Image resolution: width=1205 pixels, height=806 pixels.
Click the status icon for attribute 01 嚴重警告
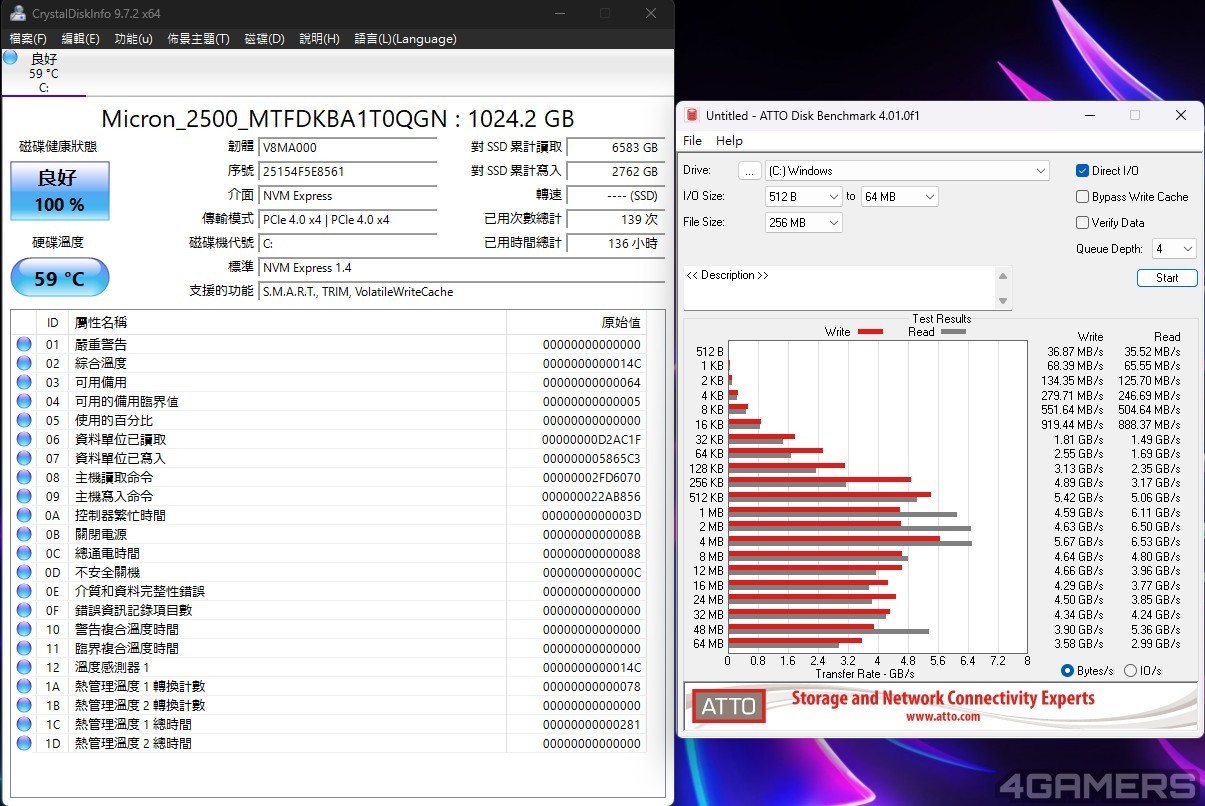point(24,344)
